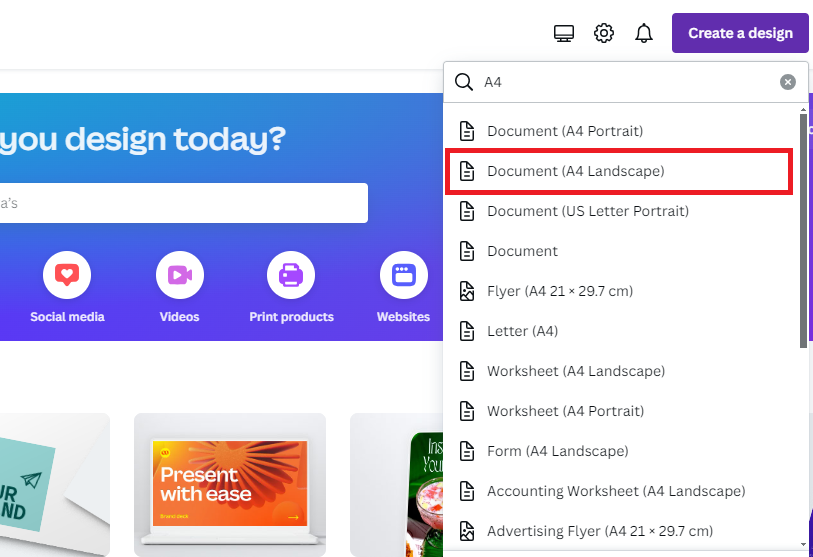The image size is (813, 557).
Task: Click the scrollbar down arrow in dropdown
Action: 803,545
